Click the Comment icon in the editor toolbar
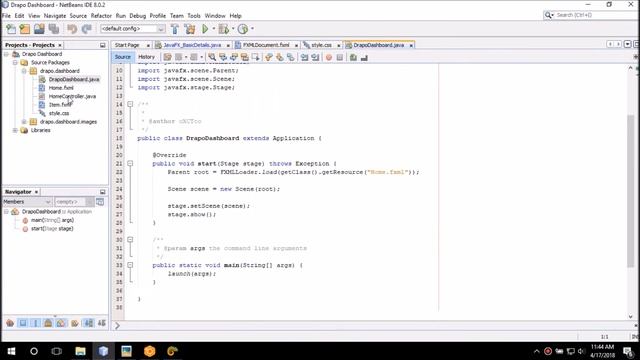The width and height of the screenshot is (640, 360). [353, 58]
